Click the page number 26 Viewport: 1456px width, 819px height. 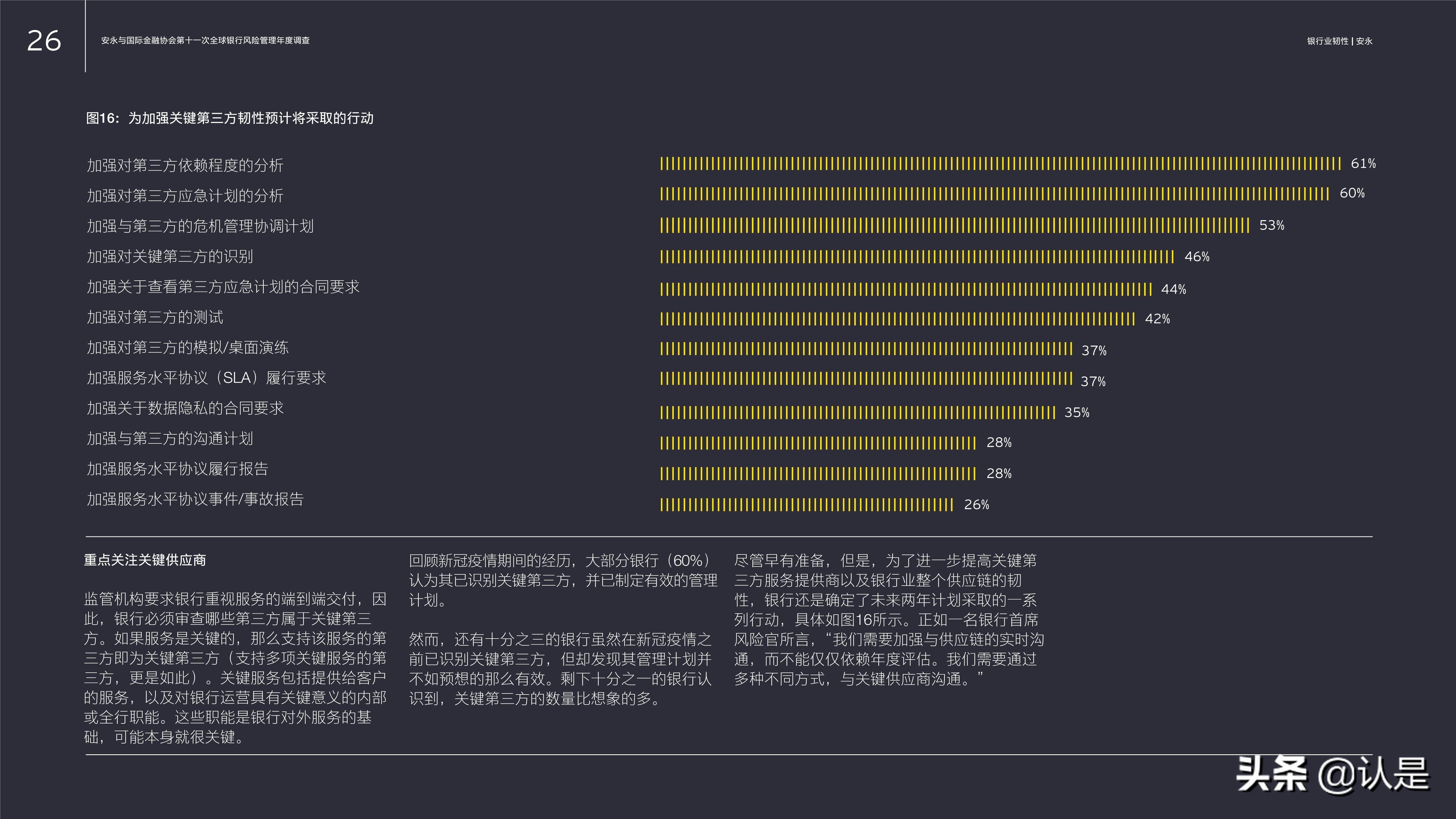pyautogui.click(x=43, y=41)
